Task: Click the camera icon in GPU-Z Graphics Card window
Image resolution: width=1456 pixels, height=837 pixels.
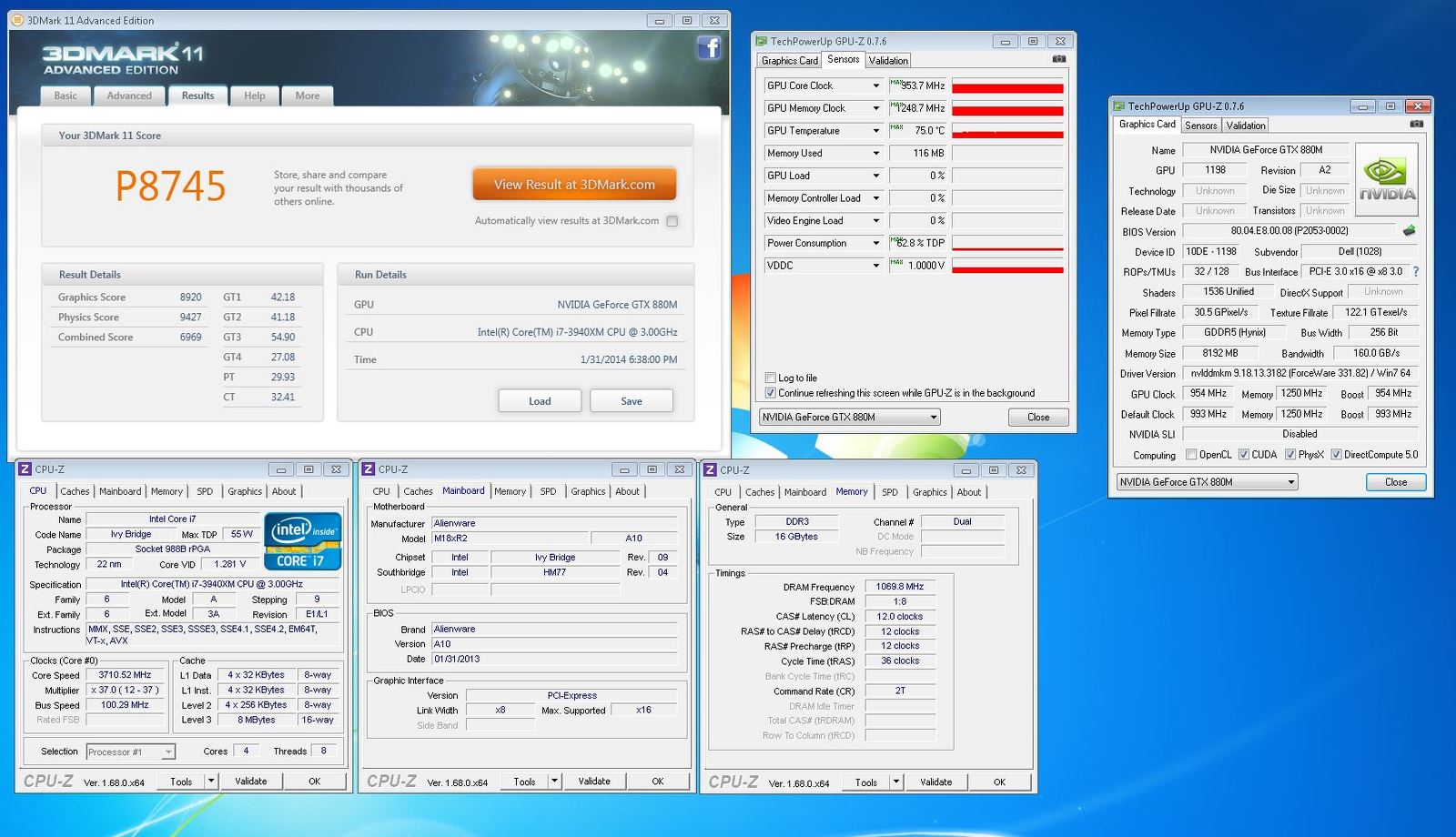Action: pyautogui.click(x=1416, y=124)
